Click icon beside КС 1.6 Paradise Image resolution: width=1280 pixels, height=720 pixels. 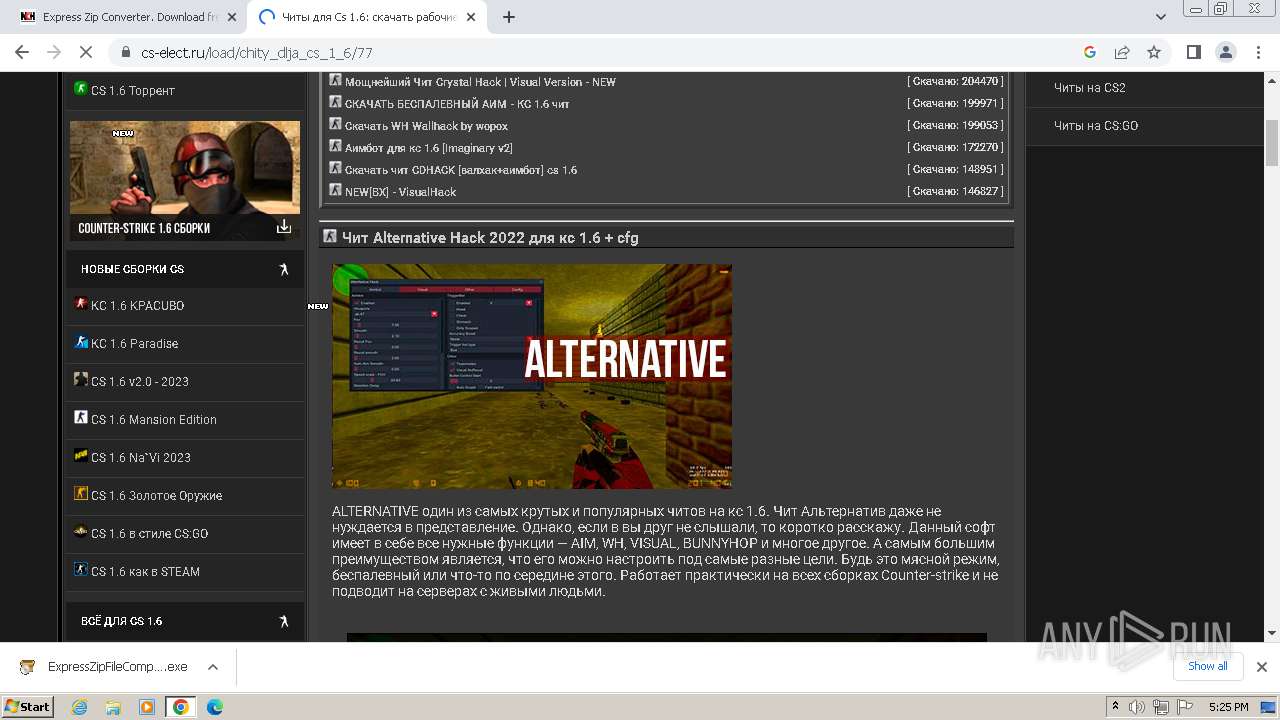[x=81, y=341]
